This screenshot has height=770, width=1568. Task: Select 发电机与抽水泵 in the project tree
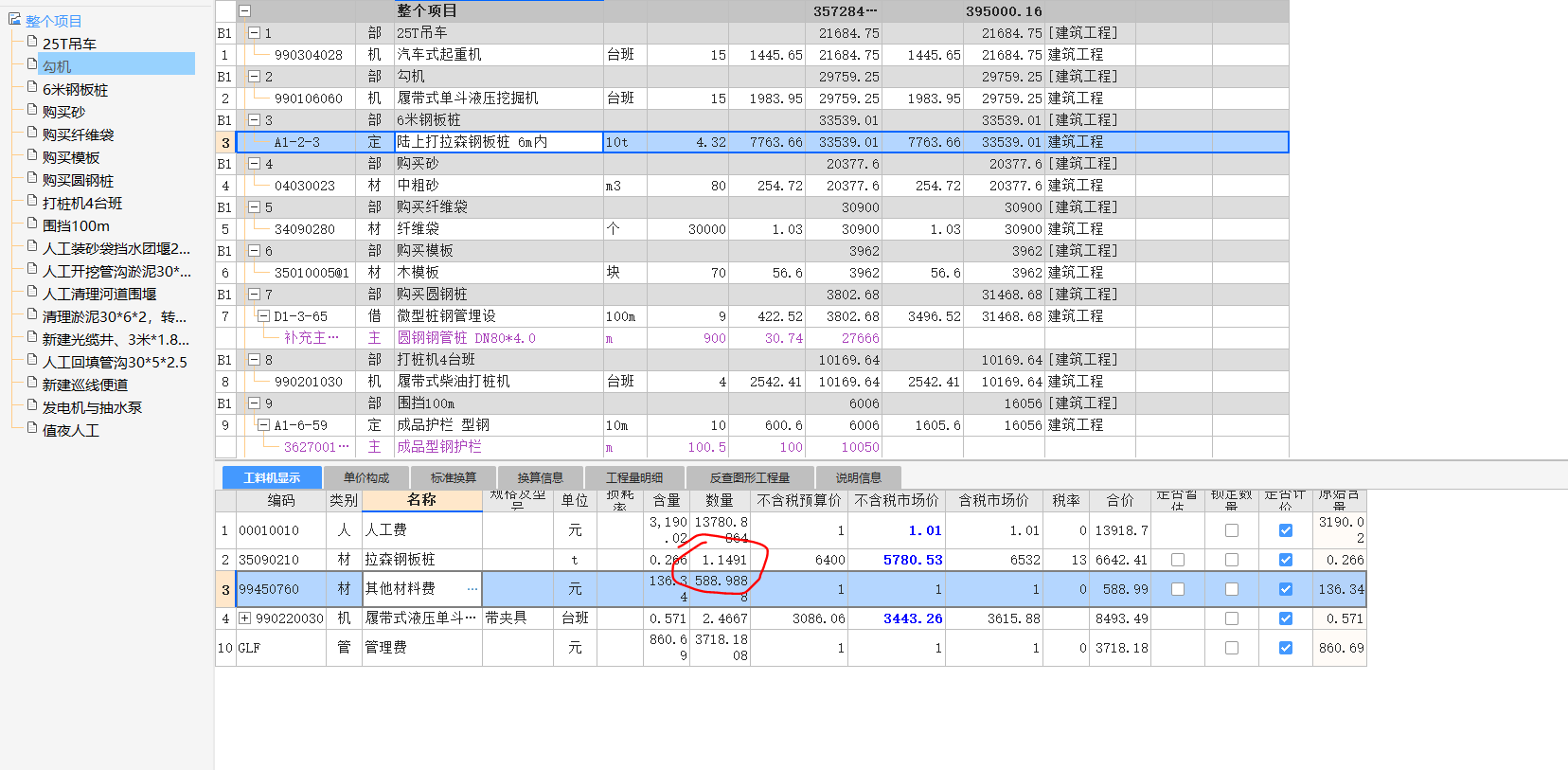pyautogui.click(x=92, y=407)
